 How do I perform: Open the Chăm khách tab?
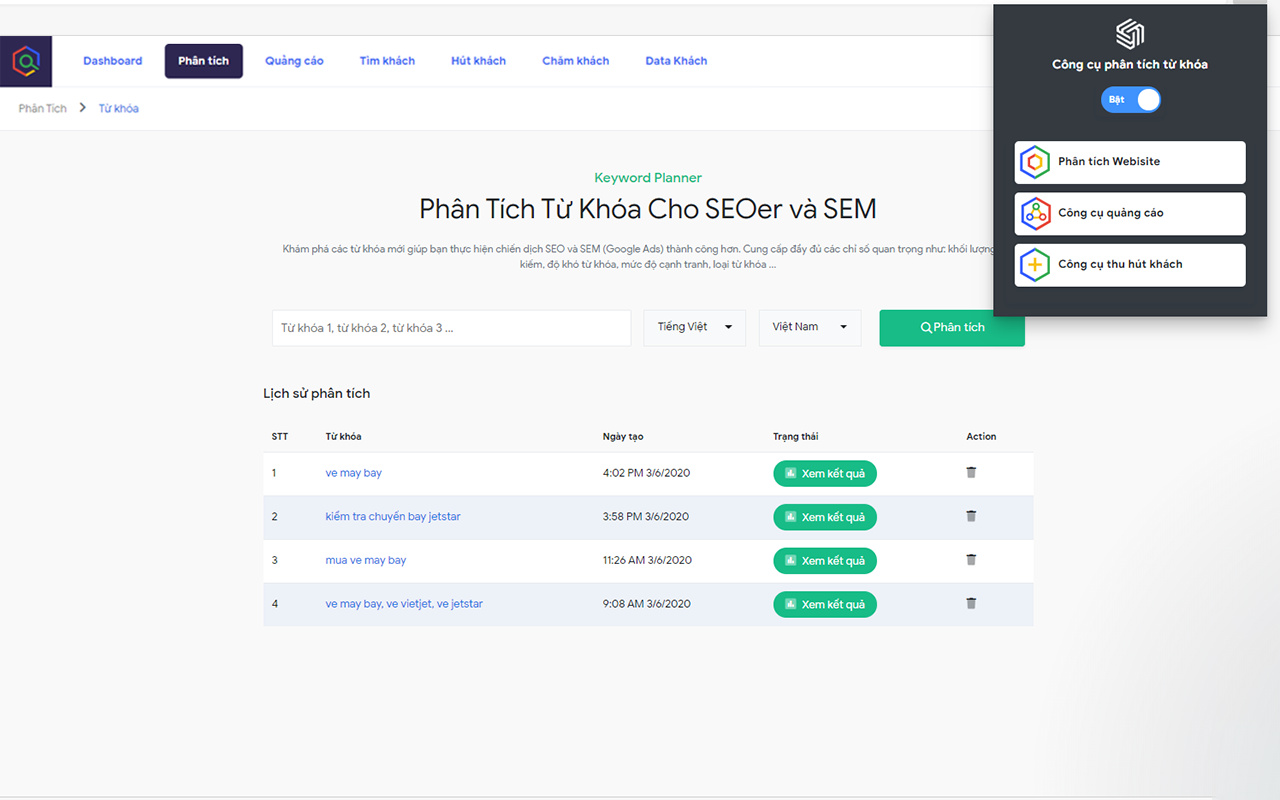[x=576, y=61]
